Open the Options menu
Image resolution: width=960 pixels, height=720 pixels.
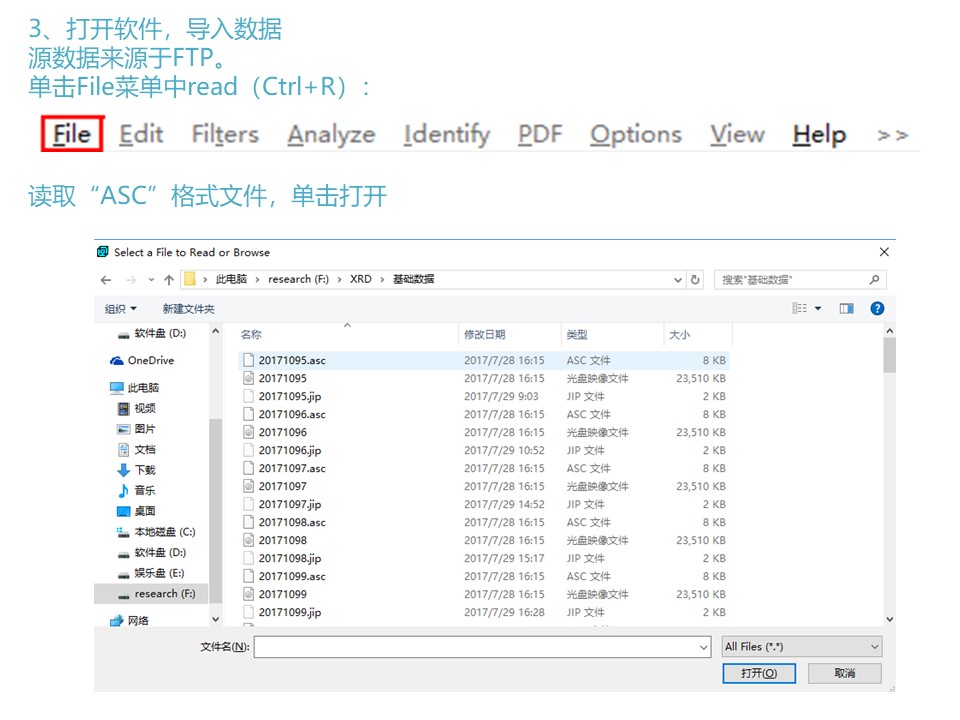[x=636, y=135]
